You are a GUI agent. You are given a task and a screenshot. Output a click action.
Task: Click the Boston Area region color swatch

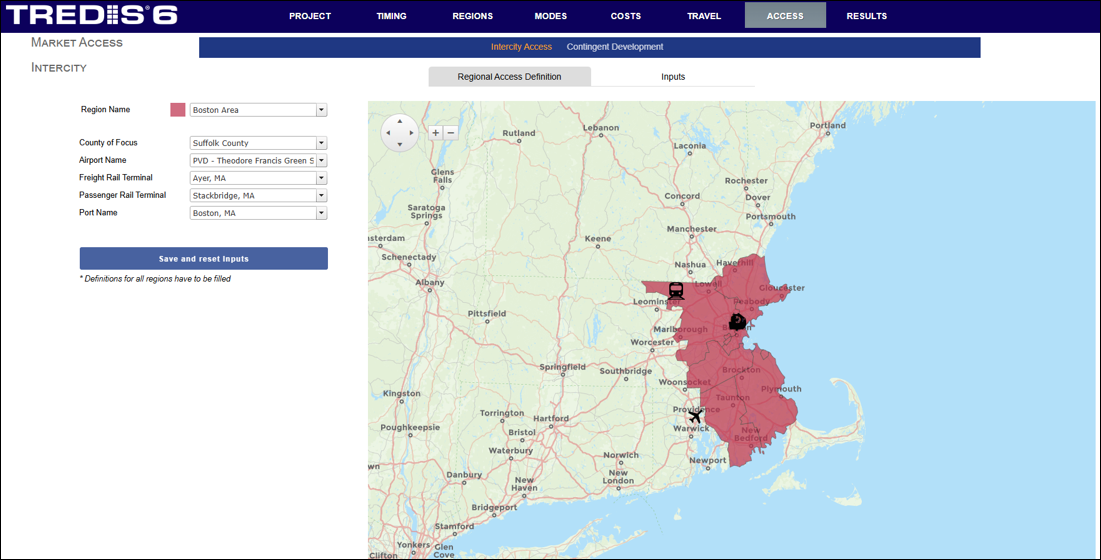pyautogui.click(x=178, y=110)
